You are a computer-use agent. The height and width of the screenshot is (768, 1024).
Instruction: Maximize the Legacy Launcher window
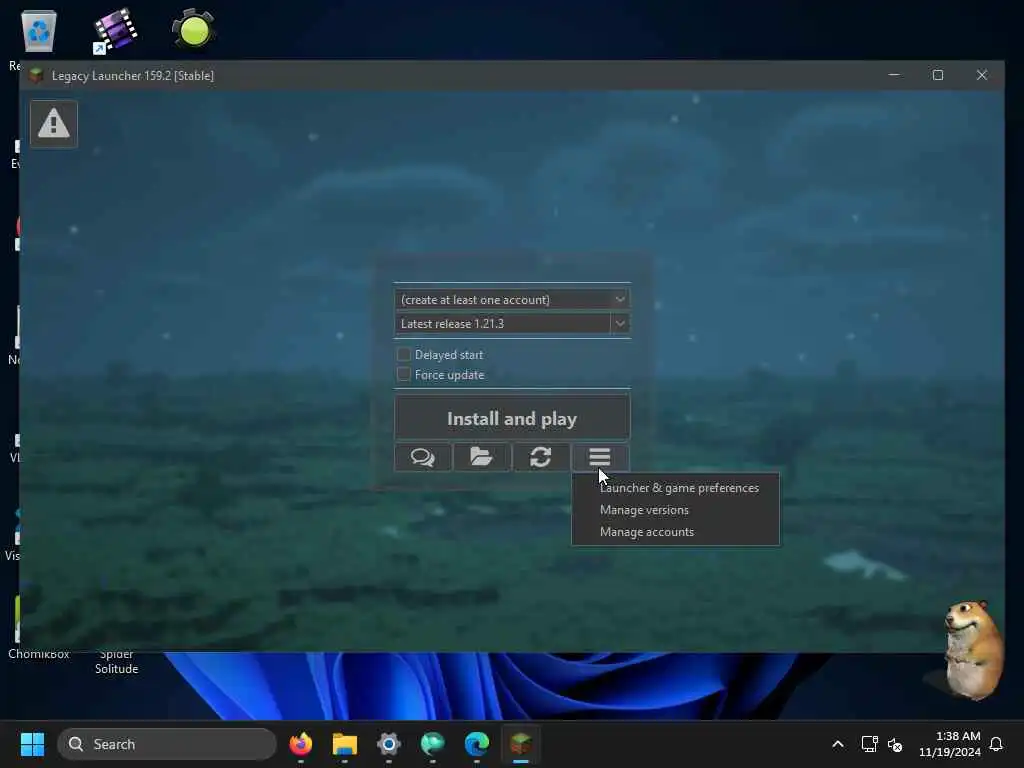[938, 75]
